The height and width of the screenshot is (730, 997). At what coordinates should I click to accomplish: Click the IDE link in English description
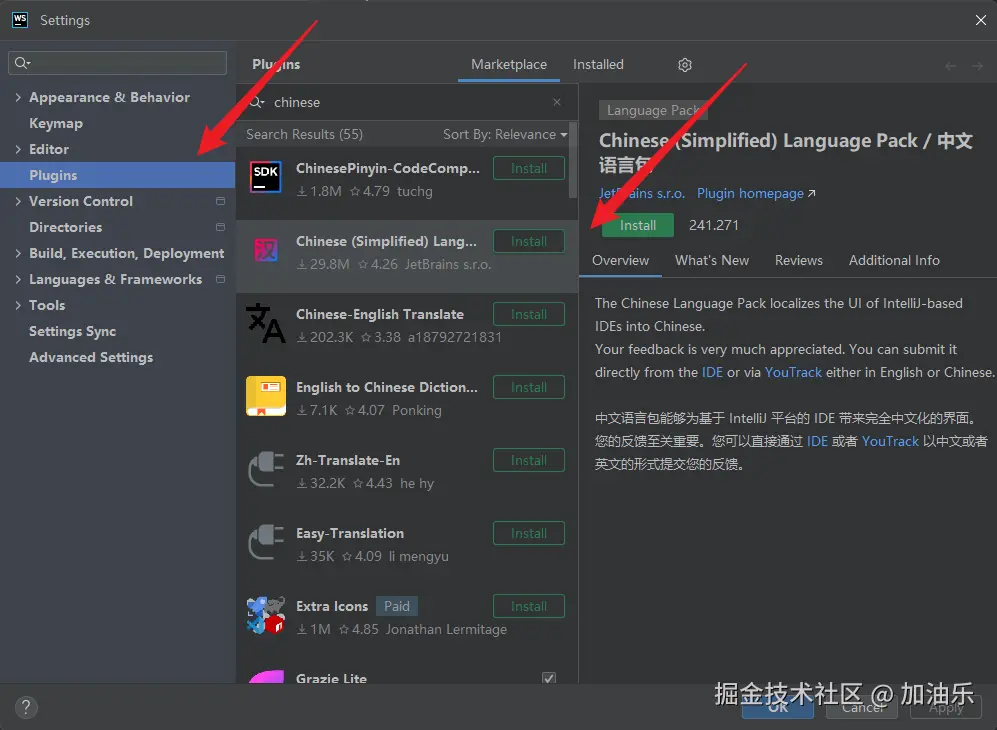(x=712, y=372)
